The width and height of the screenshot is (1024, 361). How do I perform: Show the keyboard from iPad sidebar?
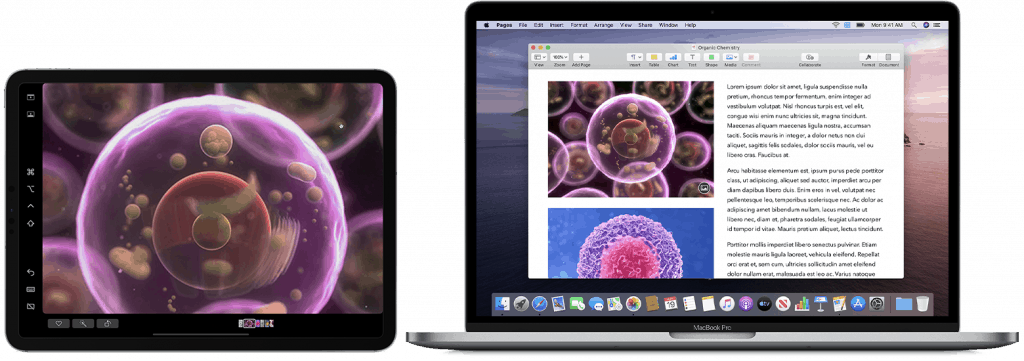[30, 289]
